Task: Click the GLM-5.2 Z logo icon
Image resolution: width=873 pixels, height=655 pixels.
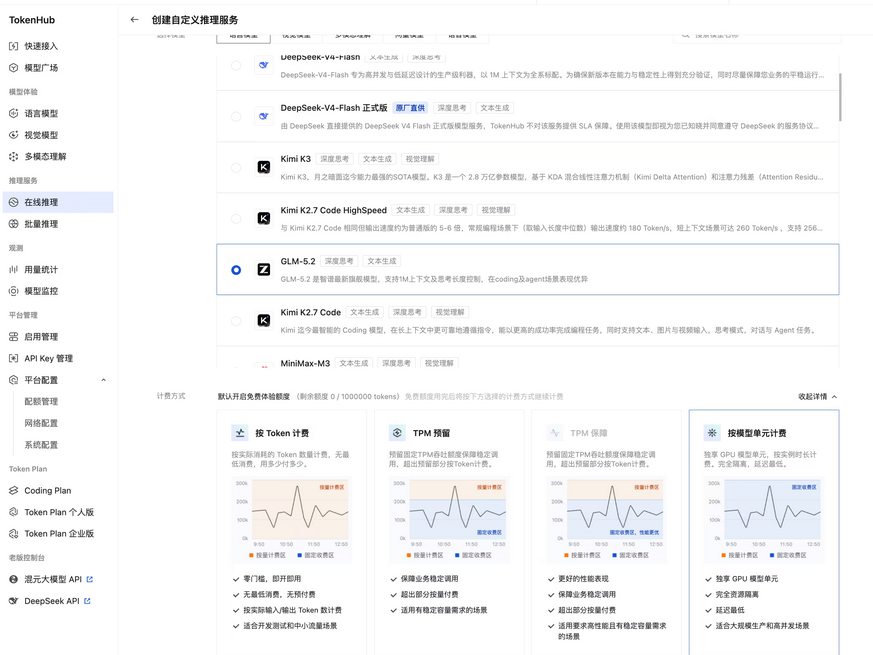Action: [264, 270]
